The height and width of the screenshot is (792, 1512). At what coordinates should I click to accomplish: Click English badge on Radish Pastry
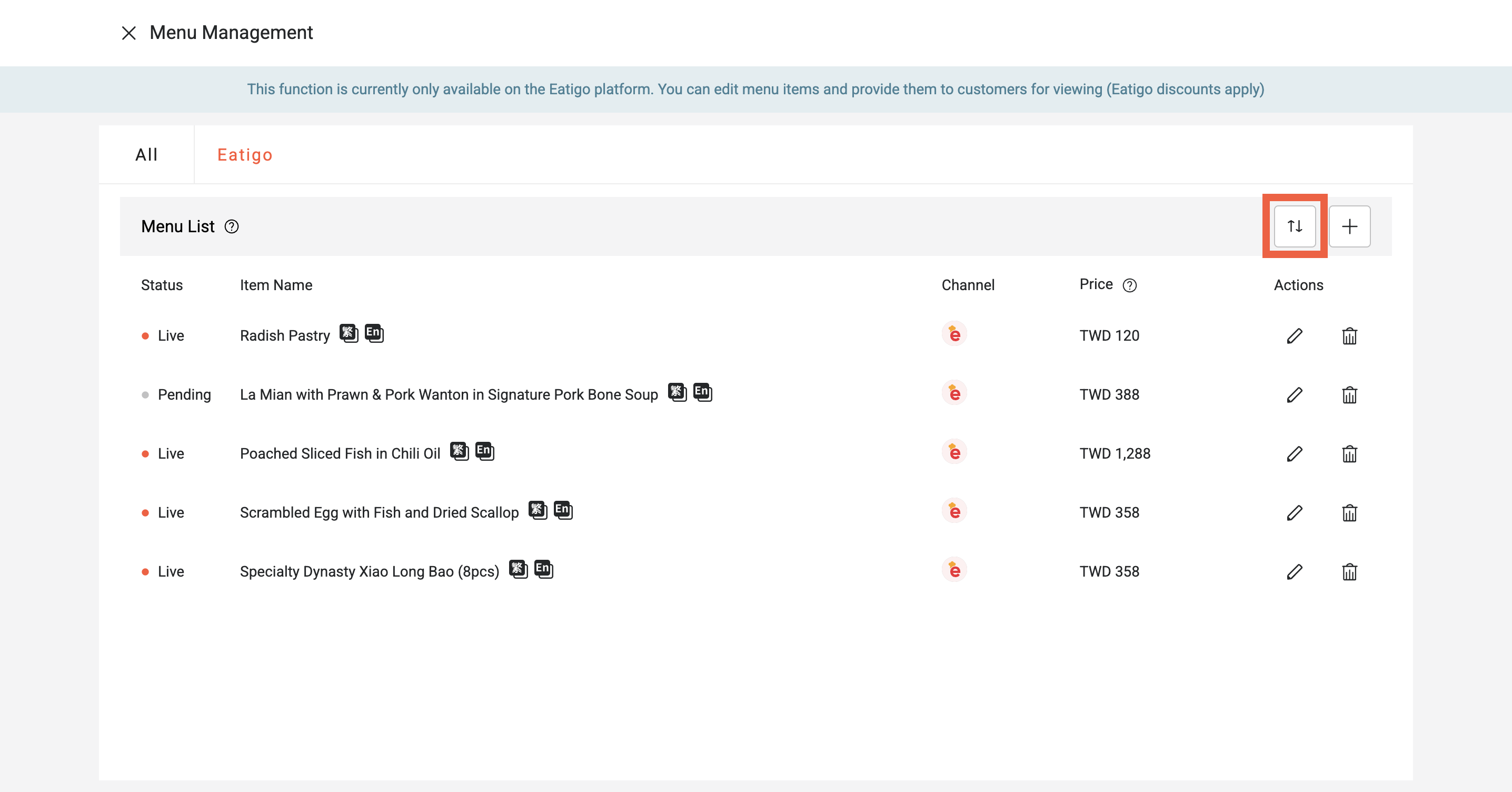(374, 333)
